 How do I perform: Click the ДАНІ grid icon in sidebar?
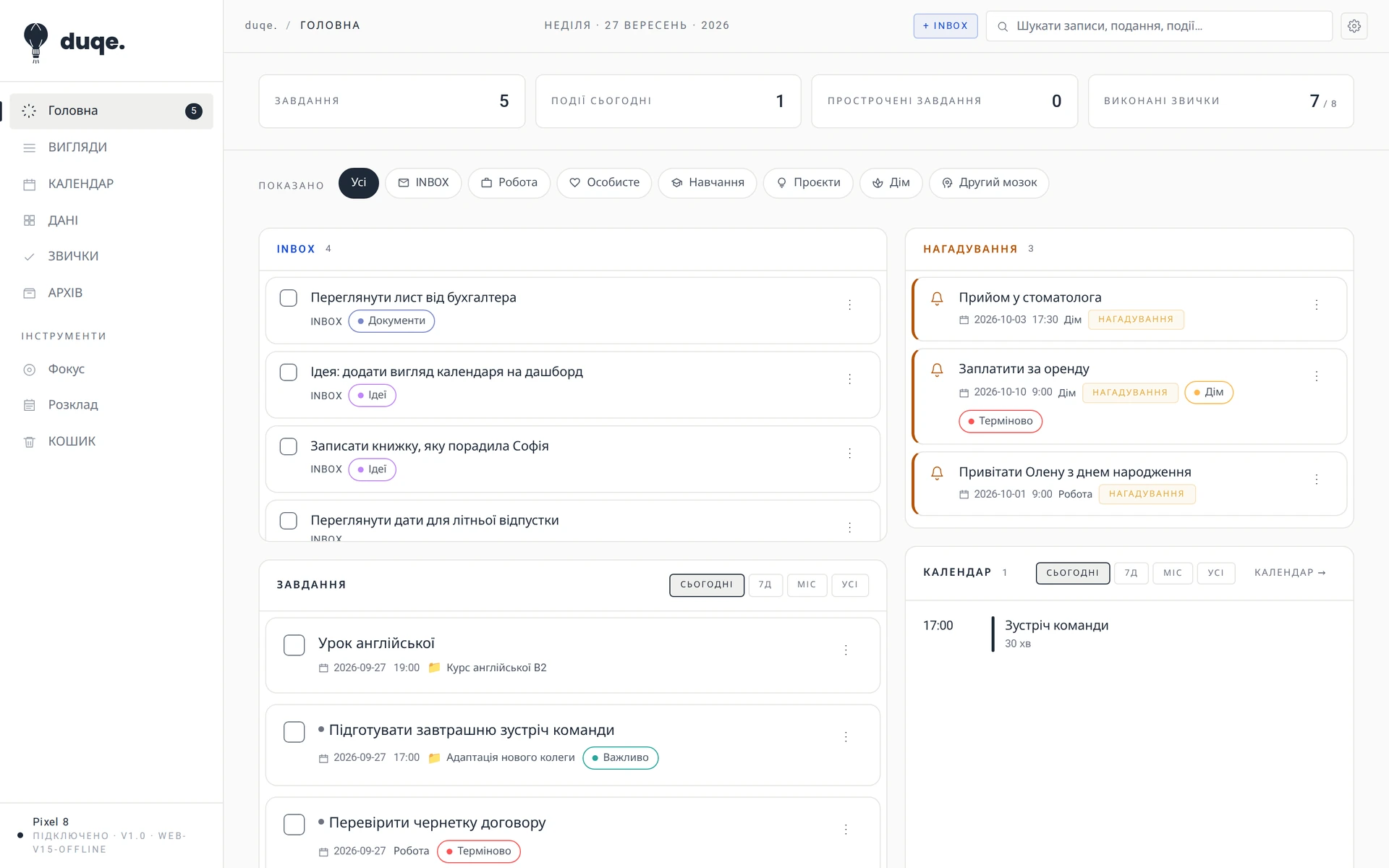tap(29, 221)
